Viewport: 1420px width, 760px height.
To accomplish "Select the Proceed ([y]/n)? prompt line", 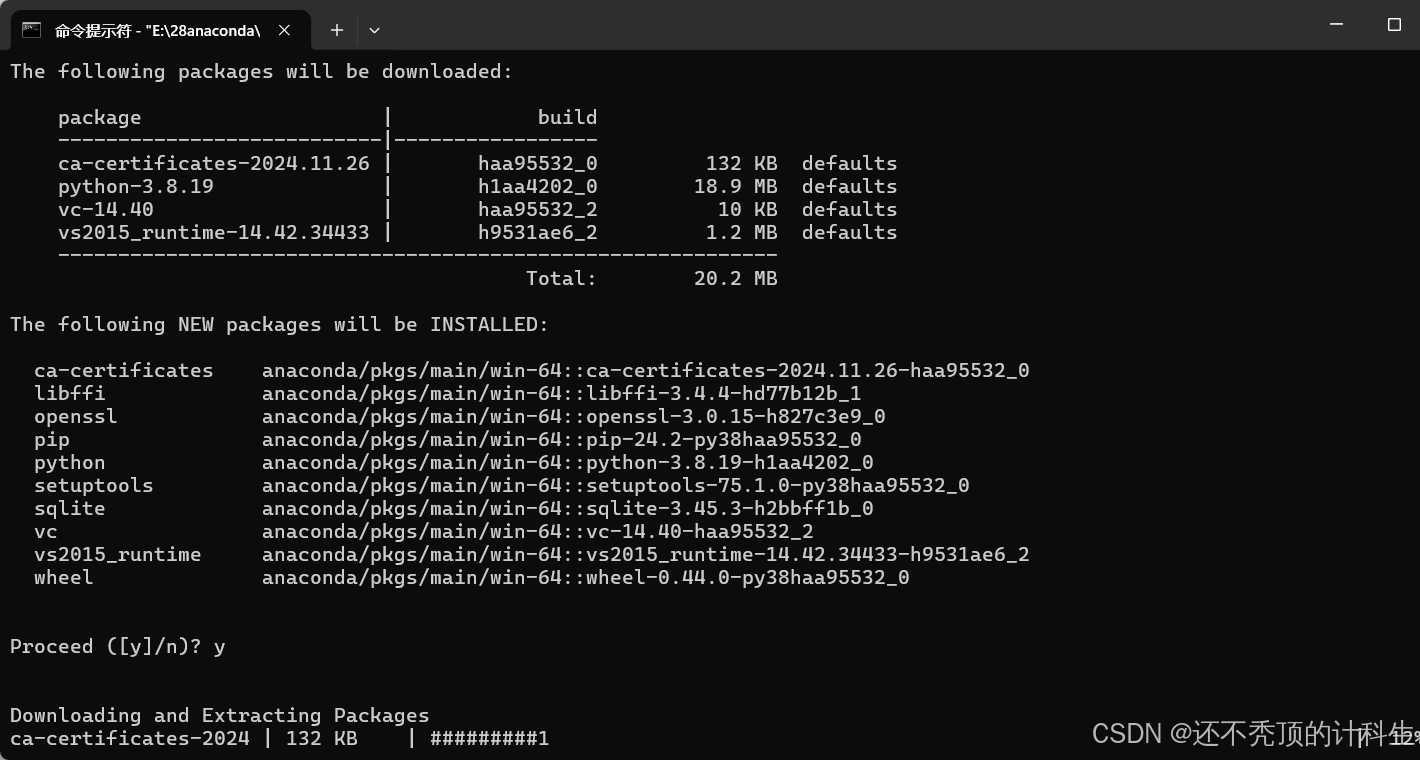I will 115,646.
